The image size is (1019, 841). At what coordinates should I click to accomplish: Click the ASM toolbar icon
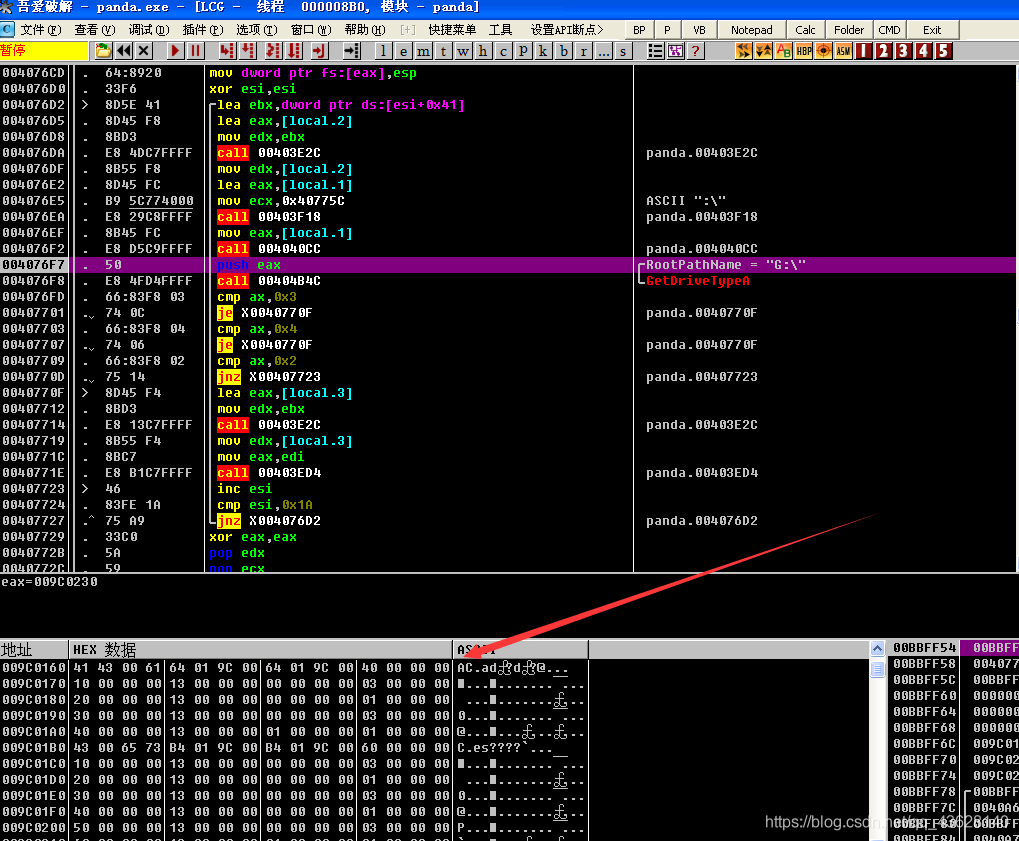point(843,51)
